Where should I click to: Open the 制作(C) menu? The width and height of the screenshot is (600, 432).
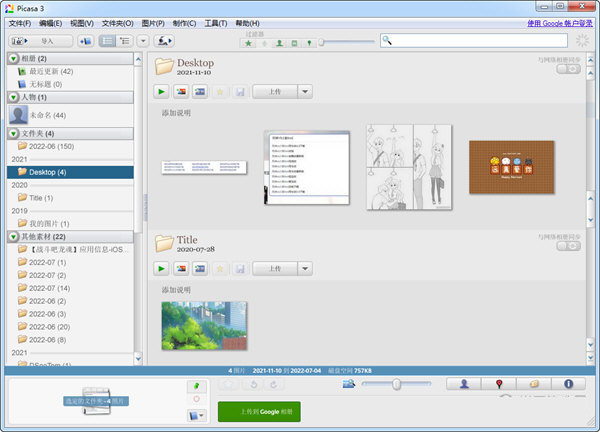point(184,22)
